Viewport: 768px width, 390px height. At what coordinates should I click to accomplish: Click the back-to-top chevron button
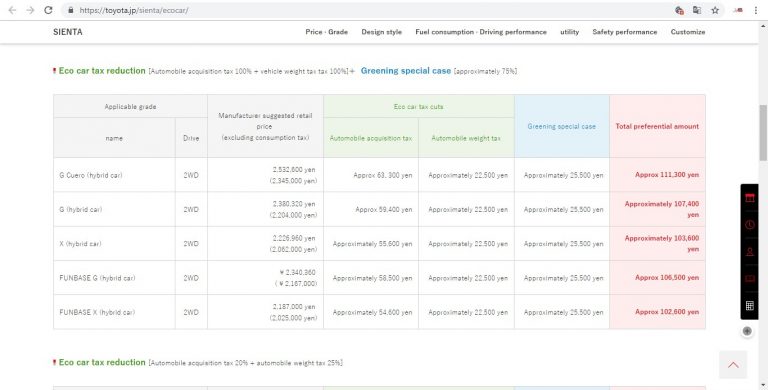(x=733, y=365)
